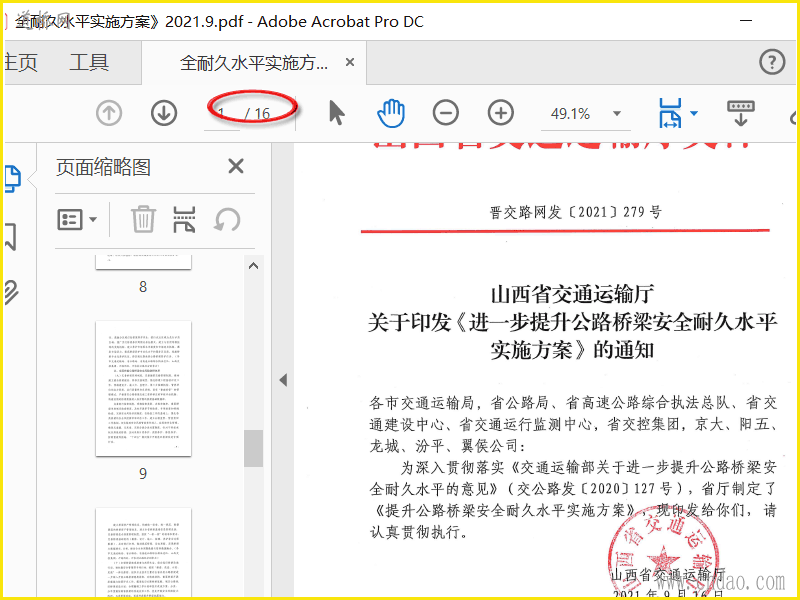Expand the page fit options arrow

coord(694,113)
